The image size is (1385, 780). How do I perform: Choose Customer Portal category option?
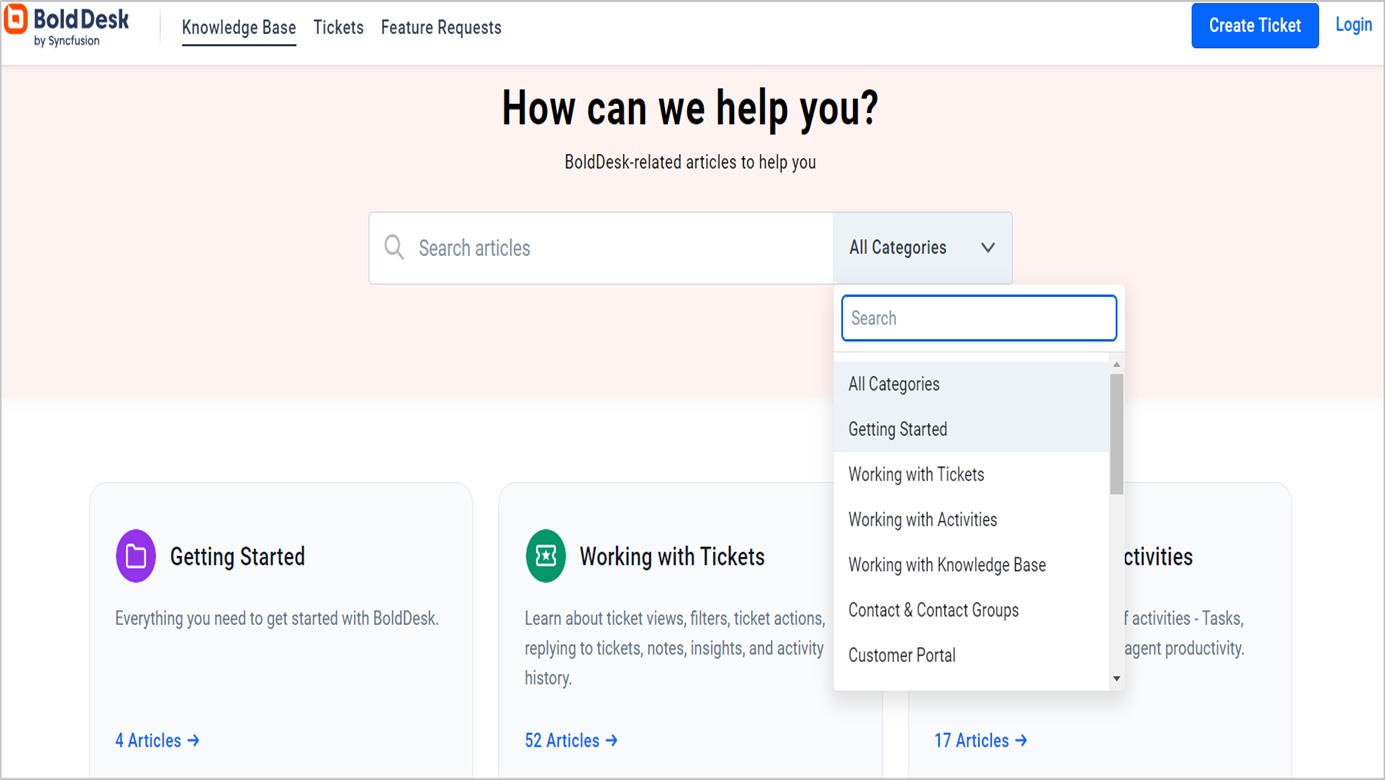[x=972, y=655]
